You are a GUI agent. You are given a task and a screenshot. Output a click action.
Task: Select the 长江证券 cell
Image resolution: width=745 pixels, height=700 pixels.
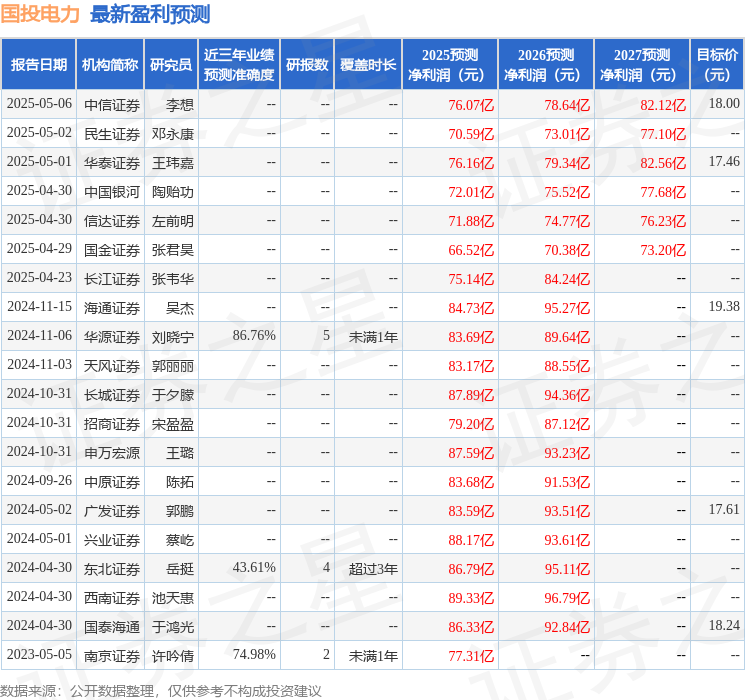click(x=112, y=279)
